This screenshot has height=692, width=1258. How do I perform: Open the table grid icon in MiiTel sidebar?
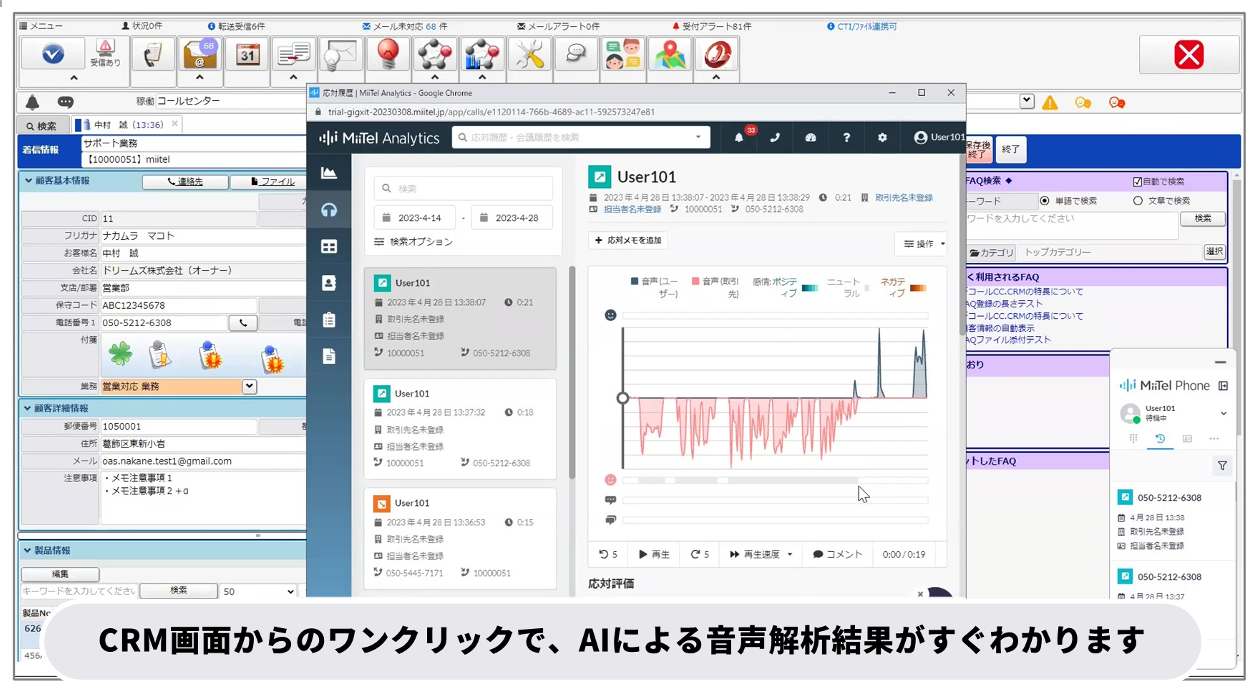point(328,246)
